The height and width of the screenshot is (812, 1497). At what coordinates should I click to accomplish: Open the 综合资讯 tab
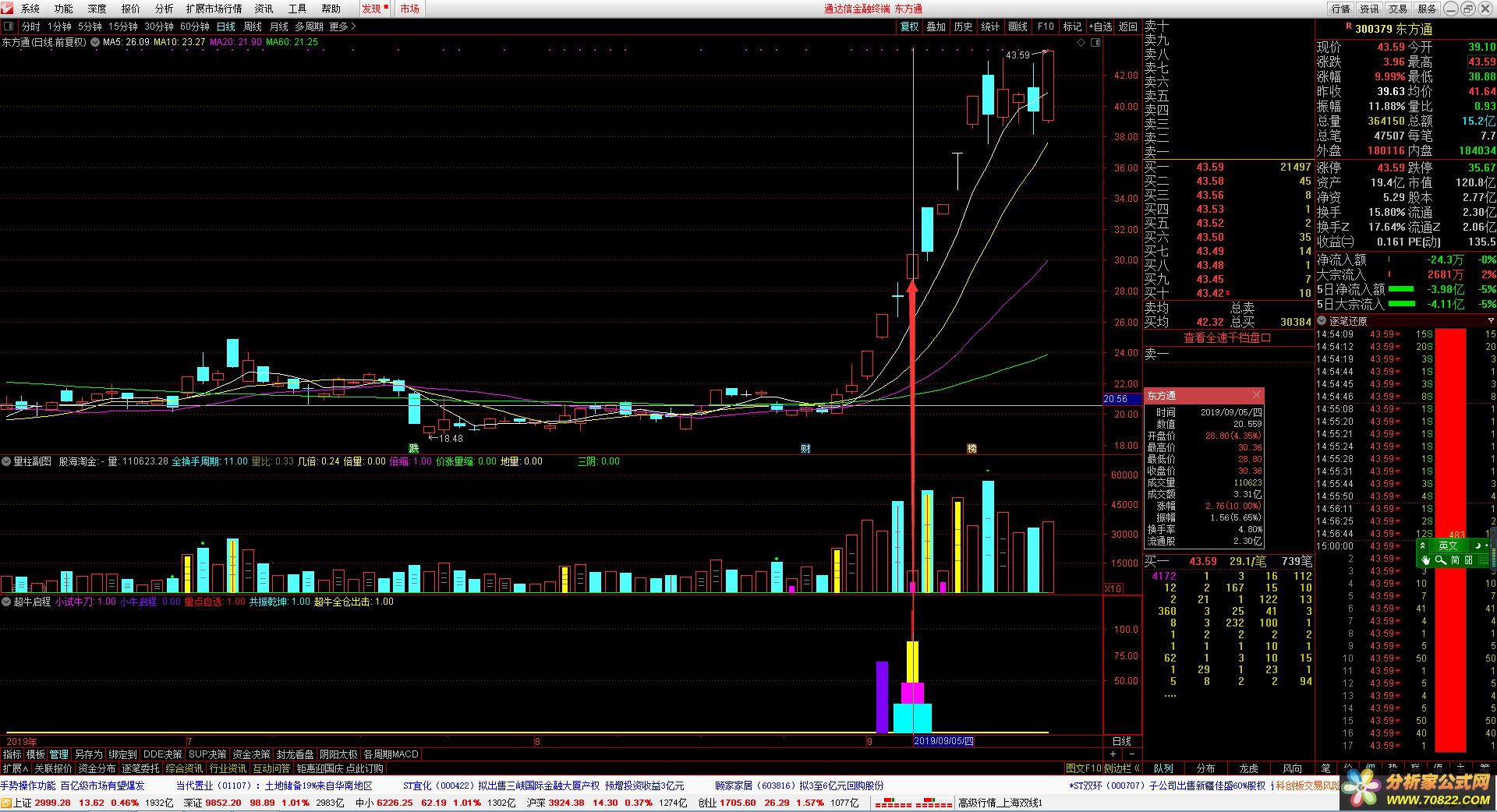[x=184, y=768]
